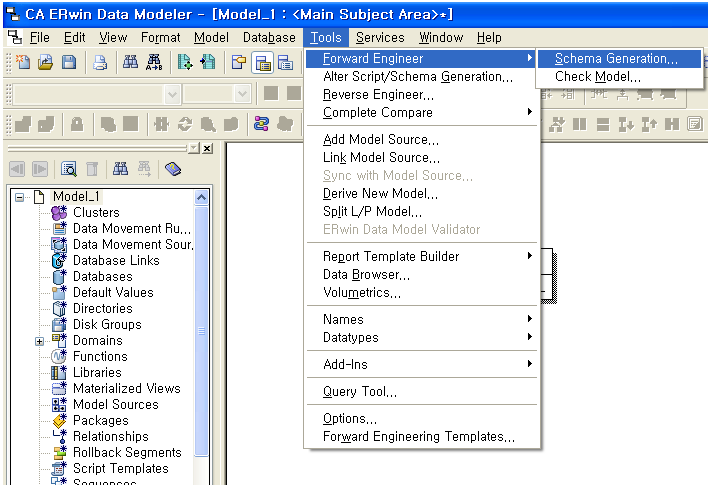Click the Model Explorer properties magnifier icon
The image size is (710, 488).
pyautogui.click(x=69, y=169)
